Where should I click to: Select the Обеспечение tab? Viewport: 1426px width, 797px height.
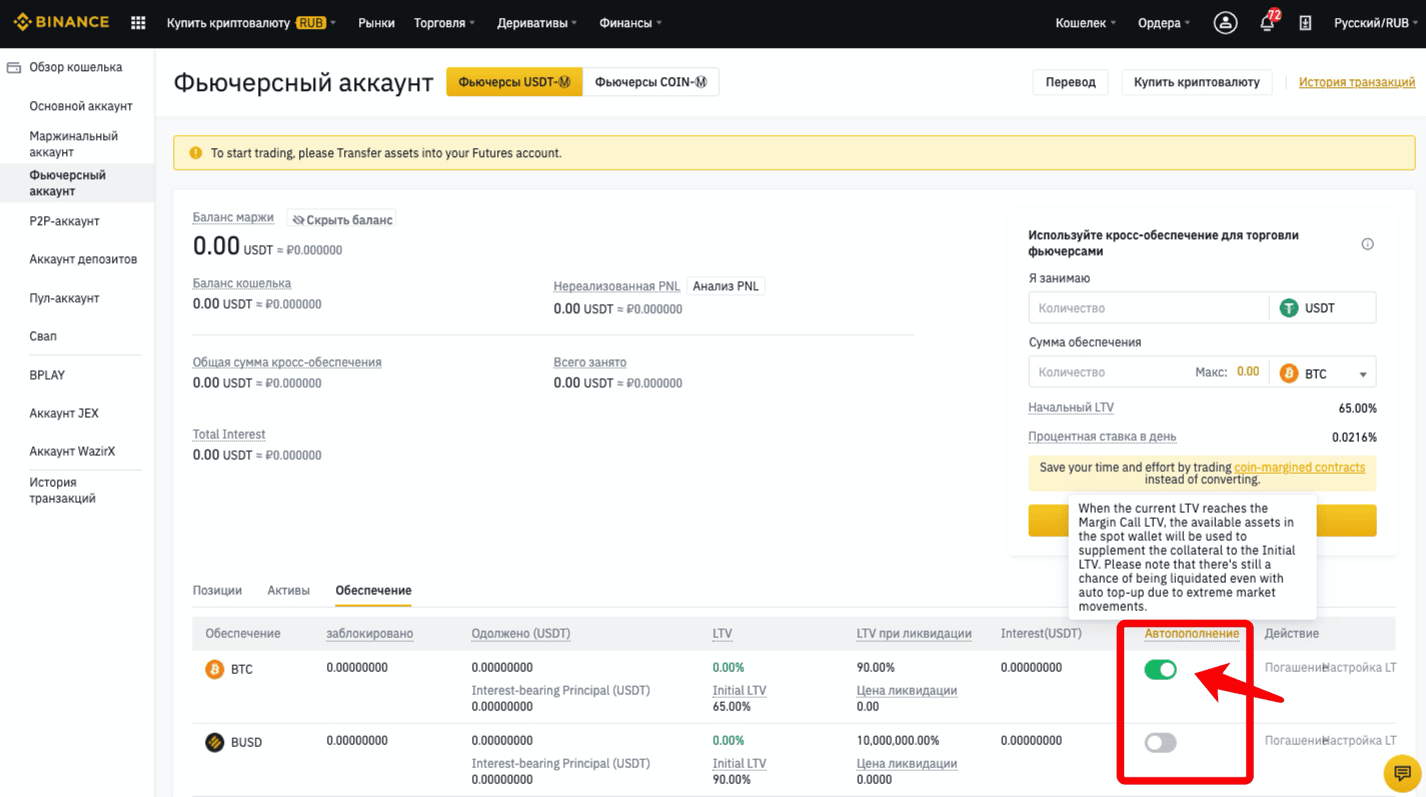click(373, 590)
